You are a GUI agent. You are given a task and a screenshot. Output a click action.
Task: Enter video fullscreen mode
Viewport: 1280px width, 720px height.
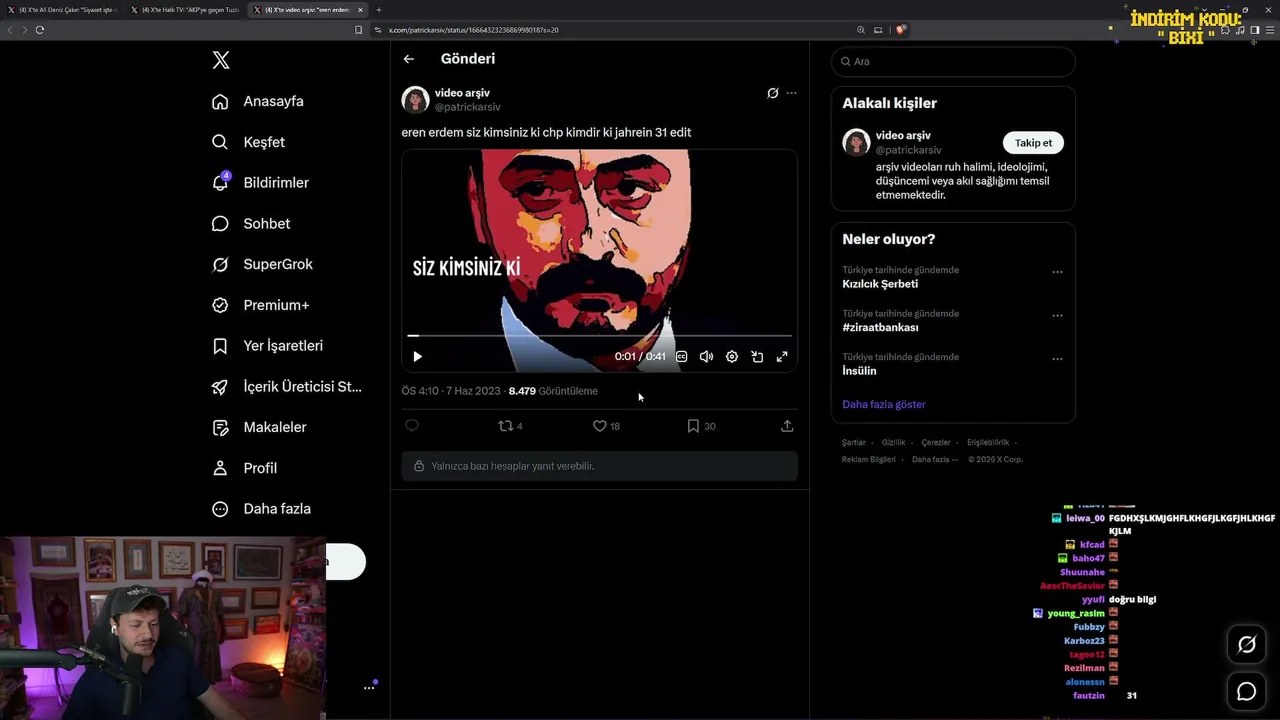(782, 357)
